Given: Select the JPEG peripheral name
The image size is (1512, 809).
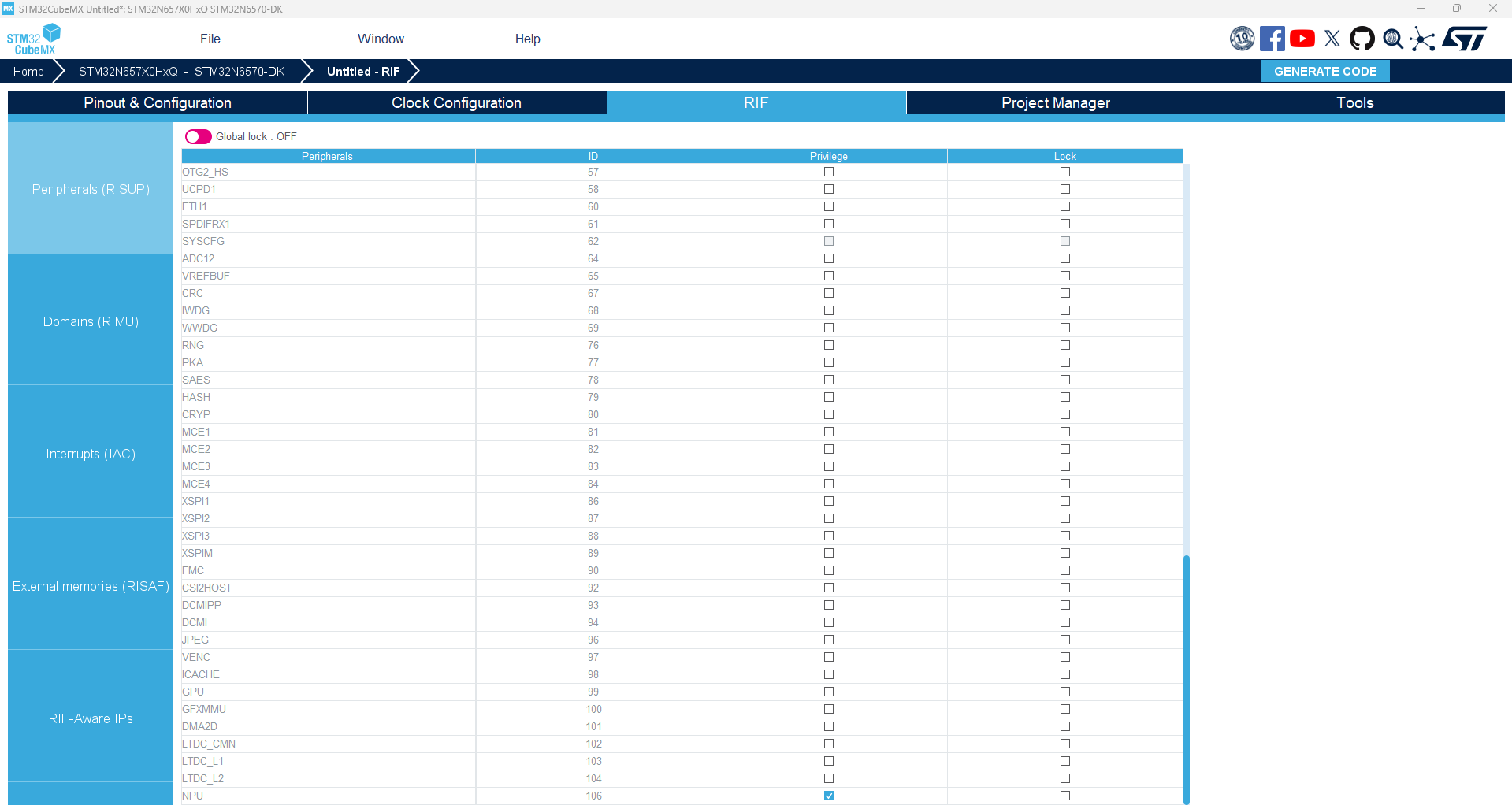Looking at the screenshot, I should (x=195, y=640).
